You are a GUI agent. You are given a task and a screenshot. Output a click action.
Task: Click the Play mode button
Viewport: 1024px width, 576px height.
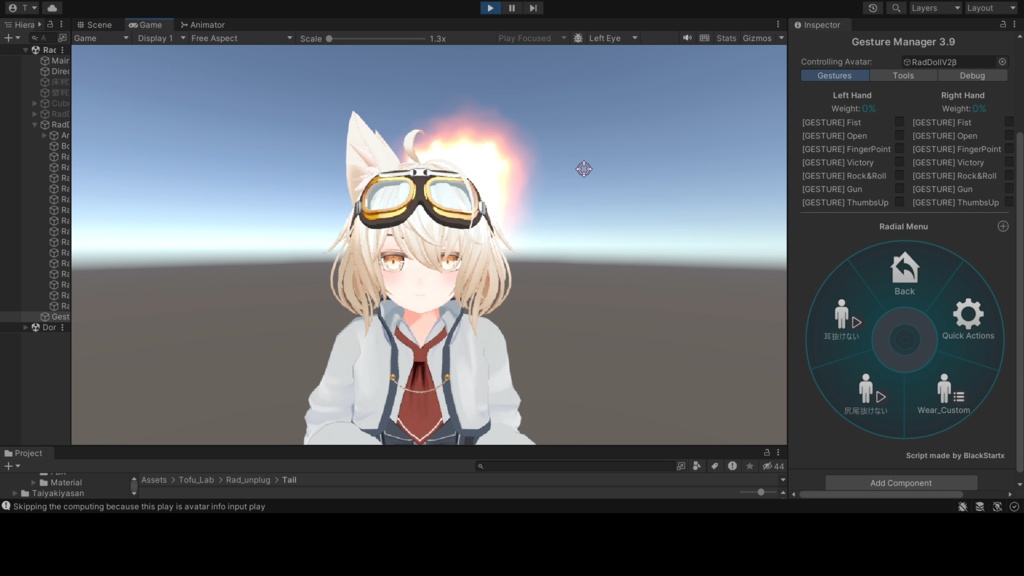(x=490, y=8)
